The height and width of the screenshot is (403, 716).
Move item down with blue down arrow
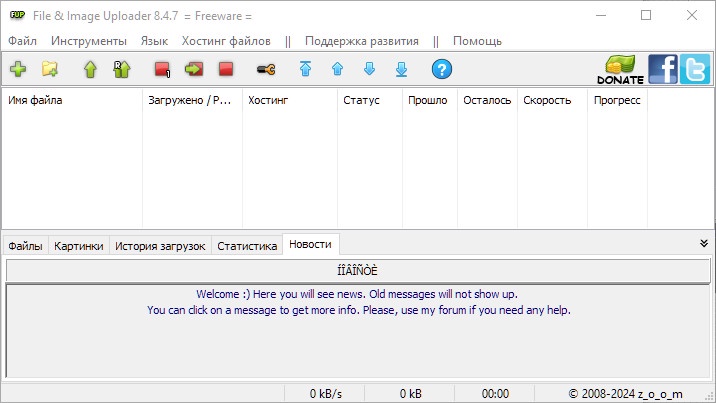(369, 69)
